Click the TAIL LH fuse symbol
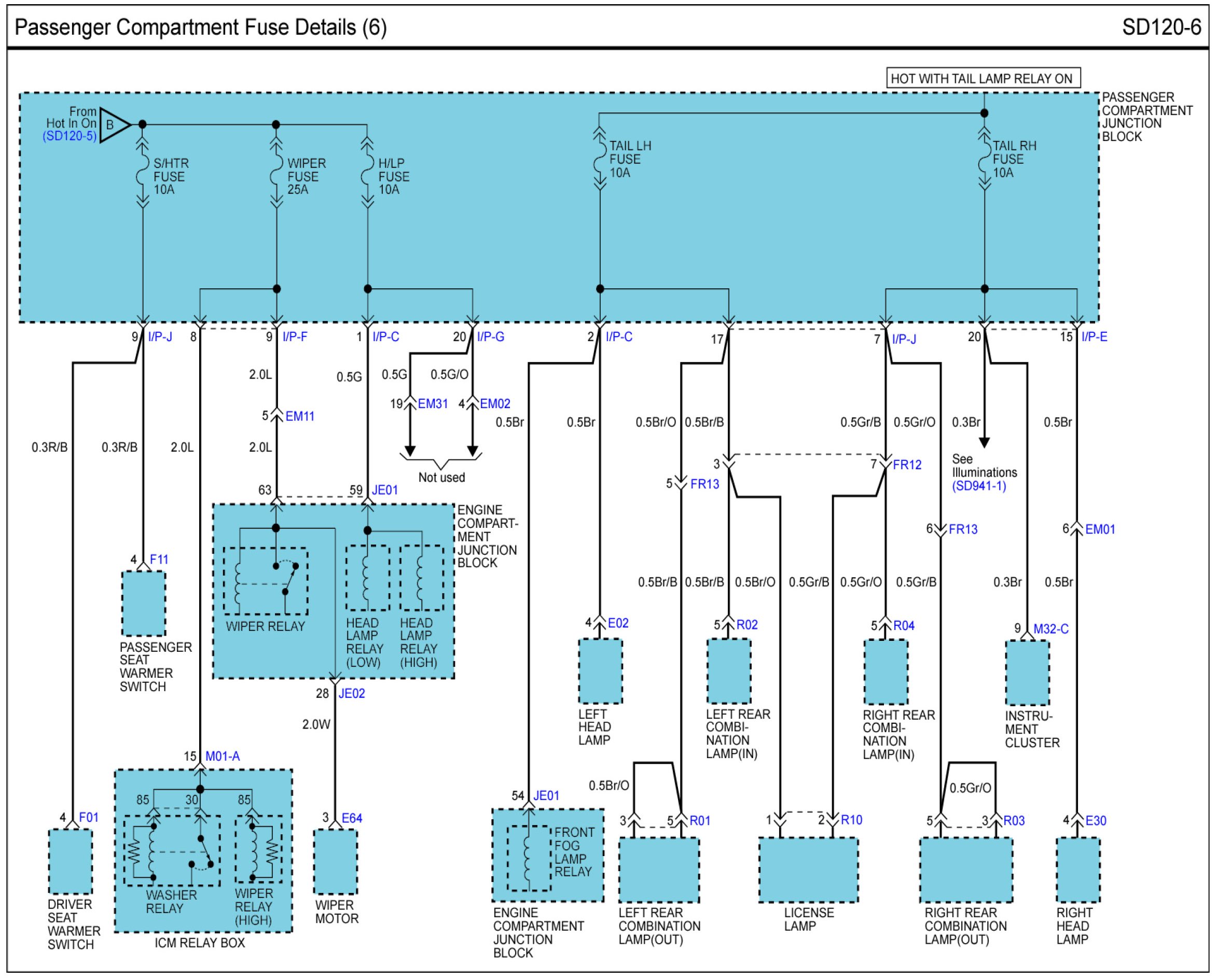Viewport: 1217px width, 980px height. (x=600, y=159)
